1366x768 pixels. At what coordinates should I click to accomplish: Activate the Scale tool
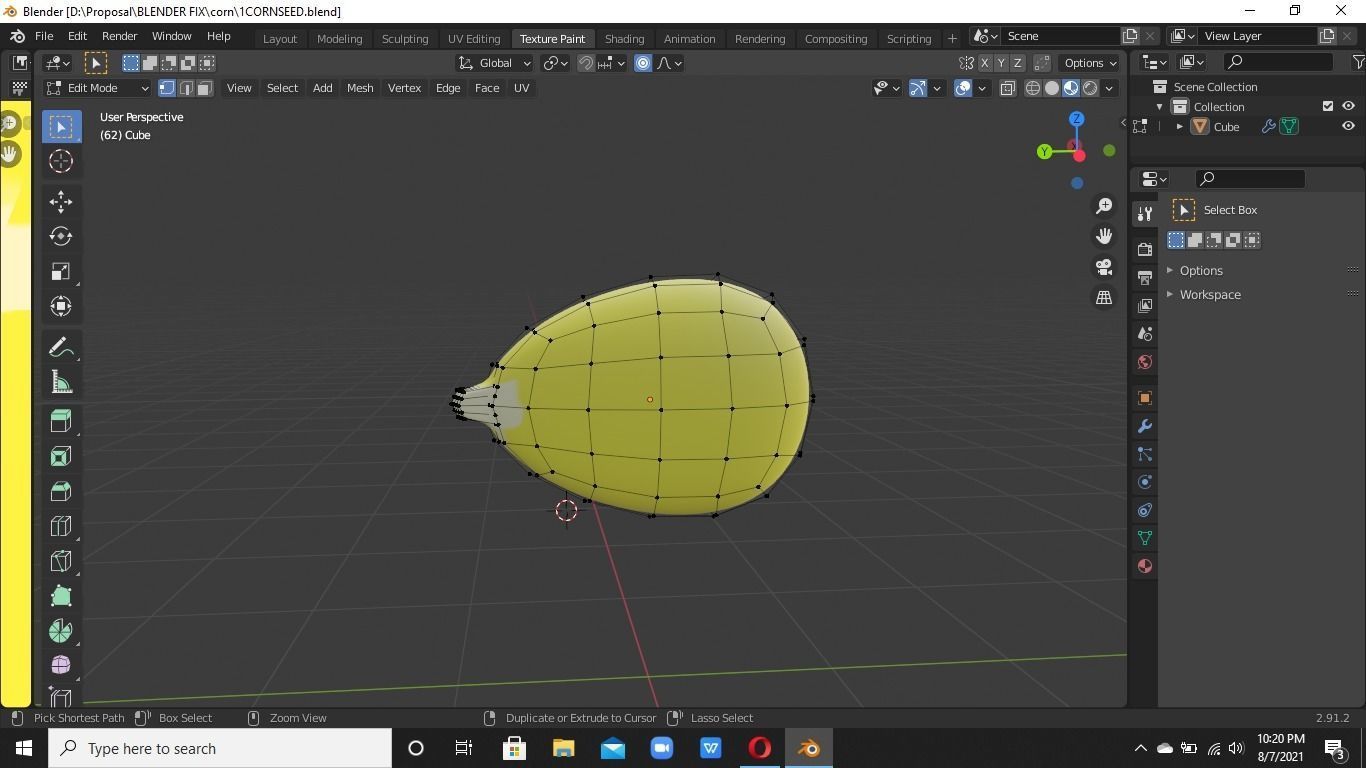61,272
